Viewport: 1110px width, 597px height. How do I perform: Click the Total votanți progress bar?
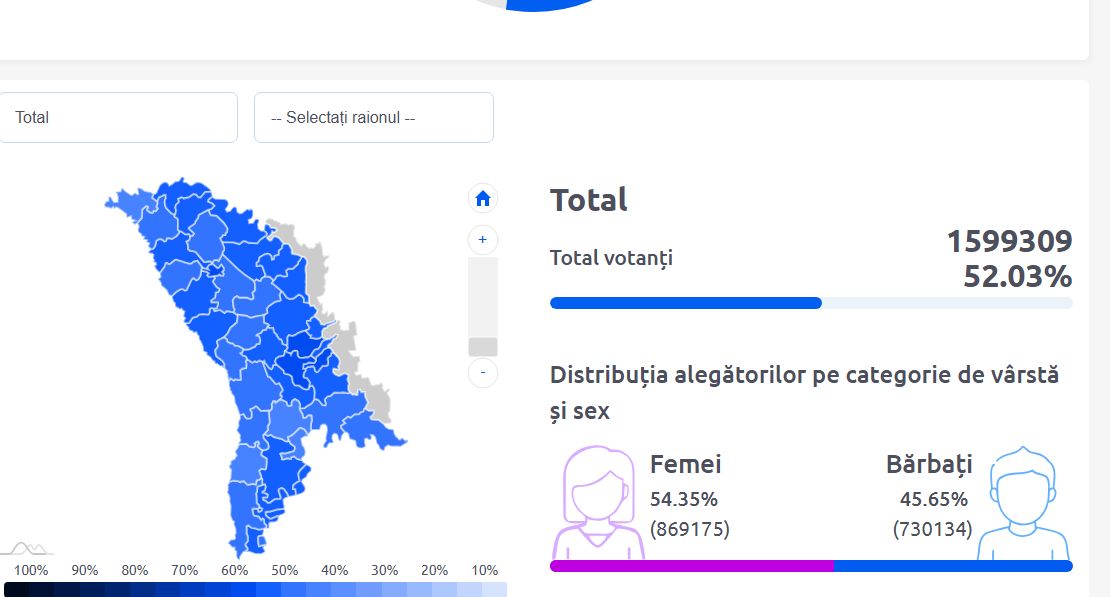click(811, 303)
